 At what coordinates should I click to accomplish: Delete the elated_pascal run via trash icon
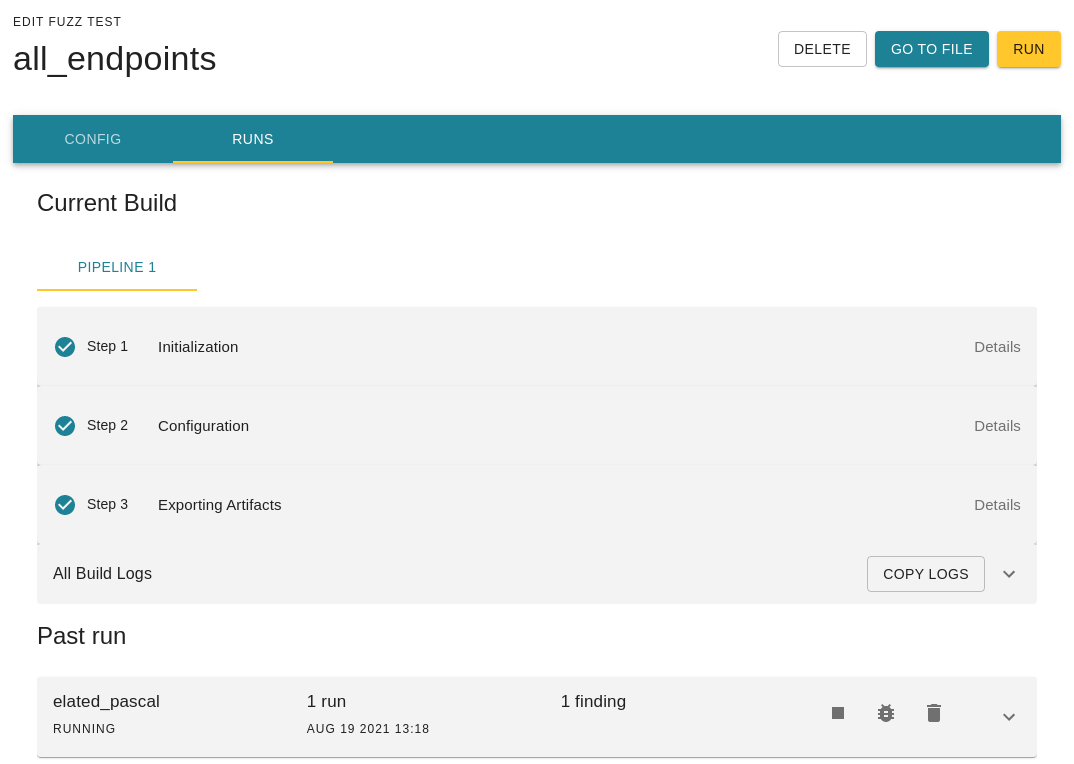934,713
